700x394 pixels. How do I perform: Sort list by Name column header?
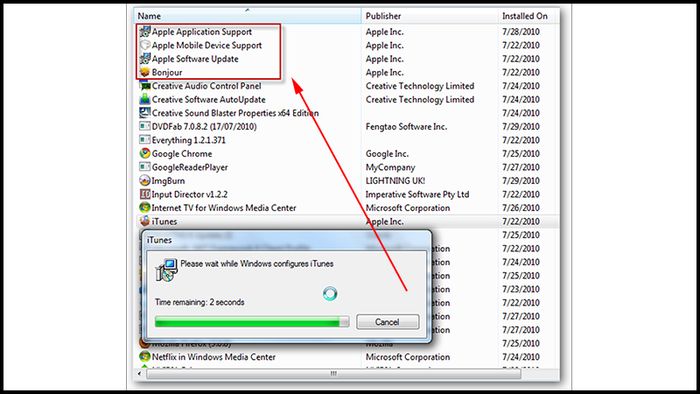click(x=247, y=16)
